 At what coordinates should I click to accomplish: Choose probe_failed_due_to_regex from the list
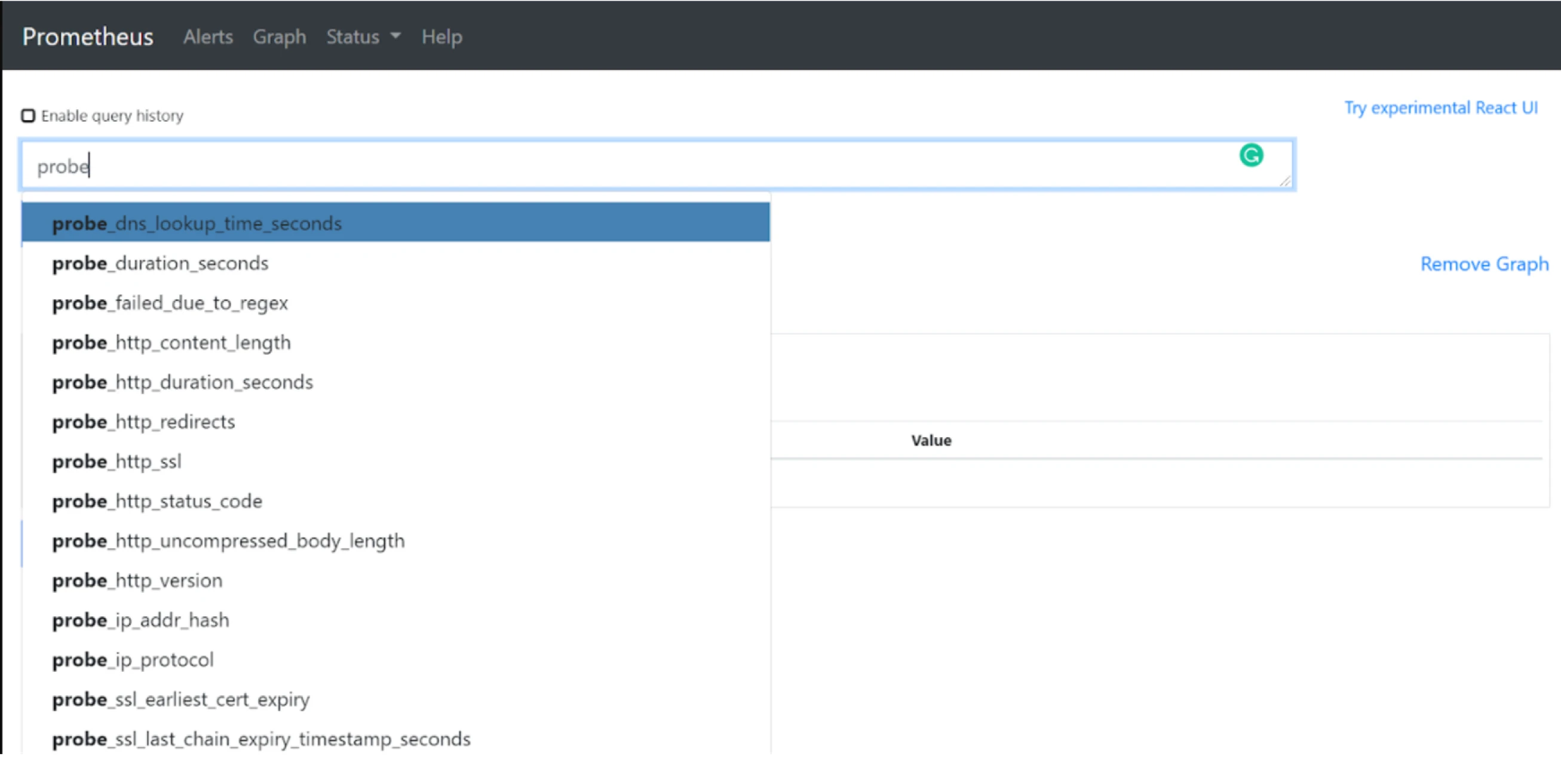pyautogui.click(x=395, y=302)
